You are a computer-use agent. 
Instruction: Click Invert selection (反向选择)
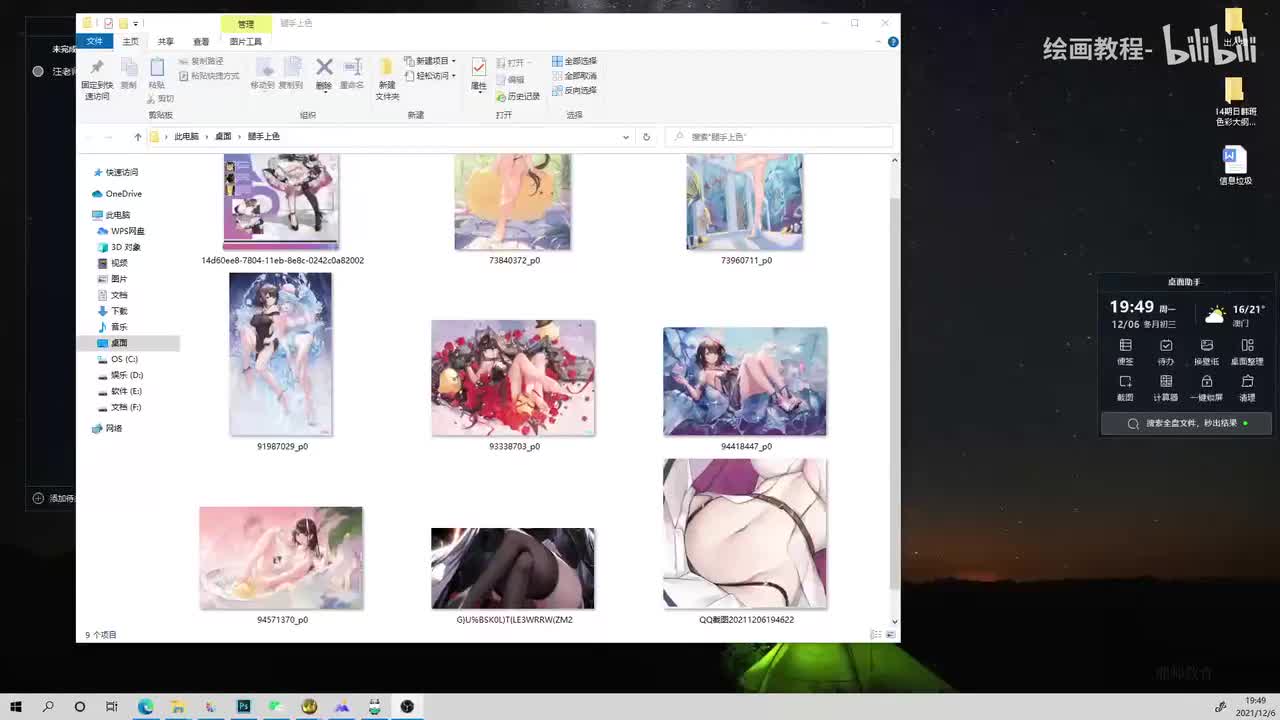pyautogui.click(x=574, y=90)
